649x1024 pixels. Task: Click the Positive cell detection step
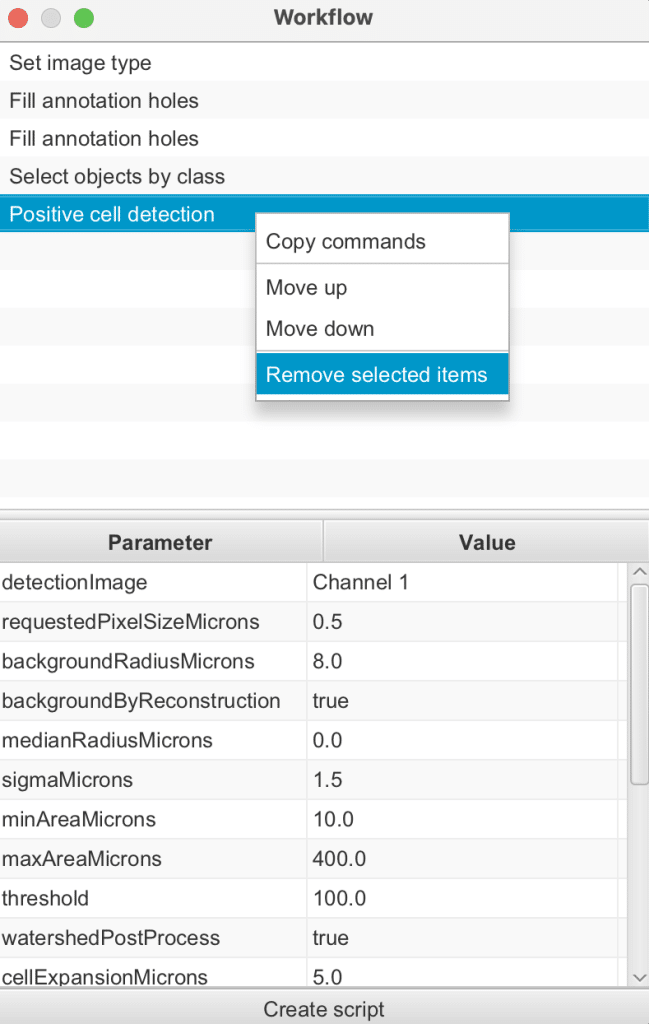coord(112,215)
